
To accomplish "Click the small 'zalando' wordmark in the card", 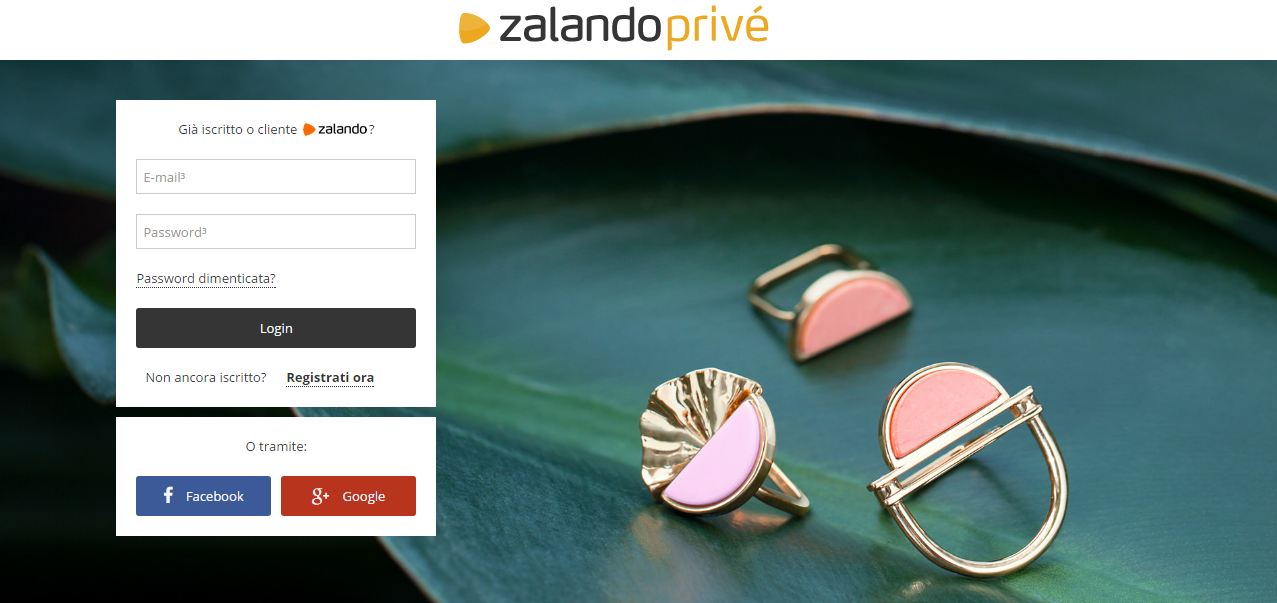I will (343, 130).
